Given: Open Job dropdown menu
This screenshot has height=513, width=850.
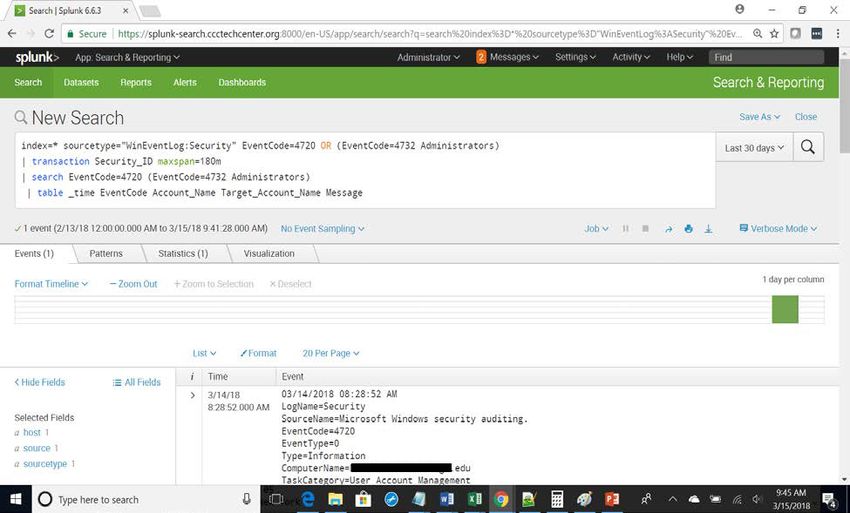Looking at the screenshot, I should tap(596, 229).
